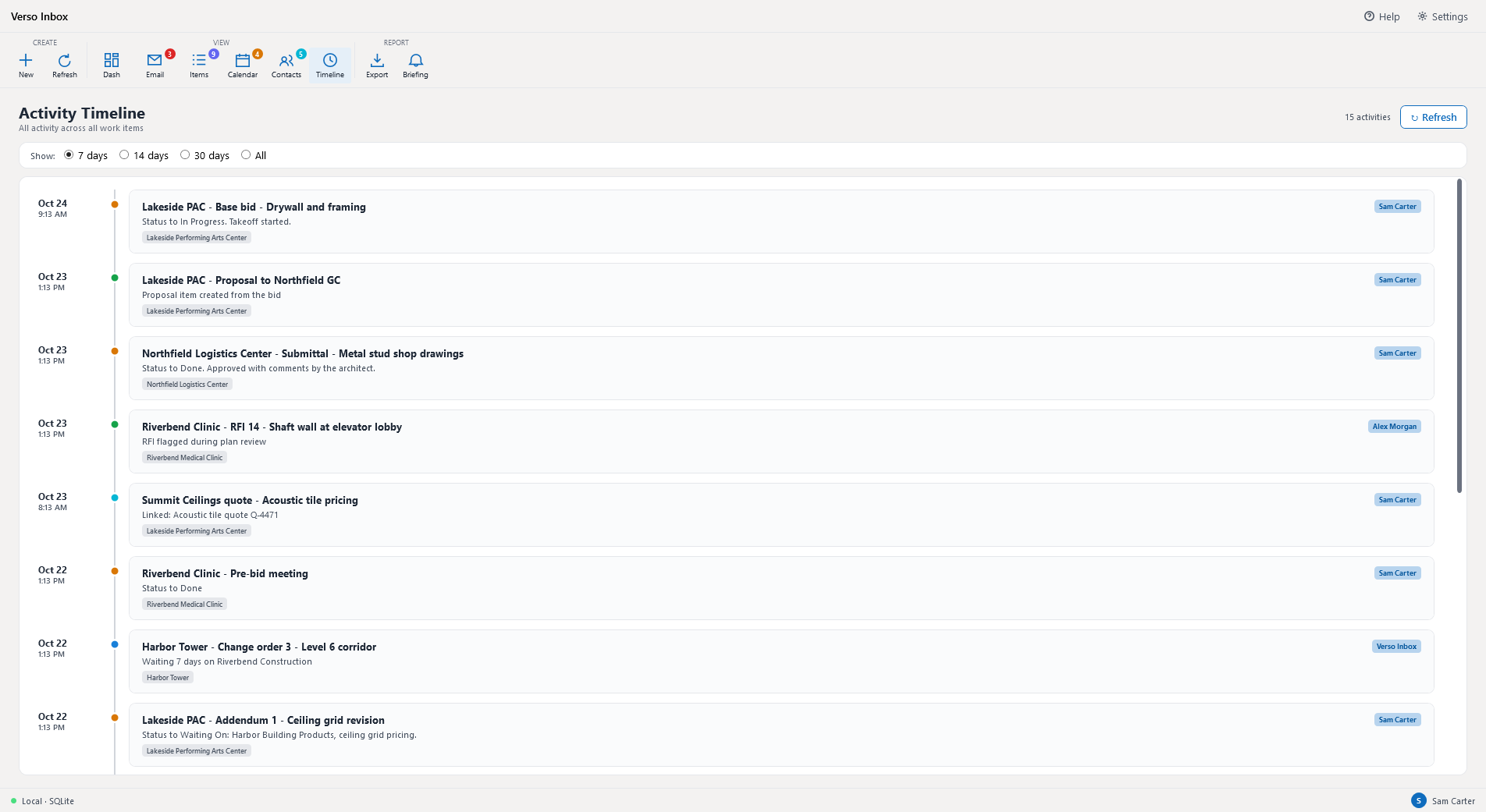Screen dimensions: 1486x812
Task: Click the Sam Carter avatar in status bar
Action: pos(1419,801)
